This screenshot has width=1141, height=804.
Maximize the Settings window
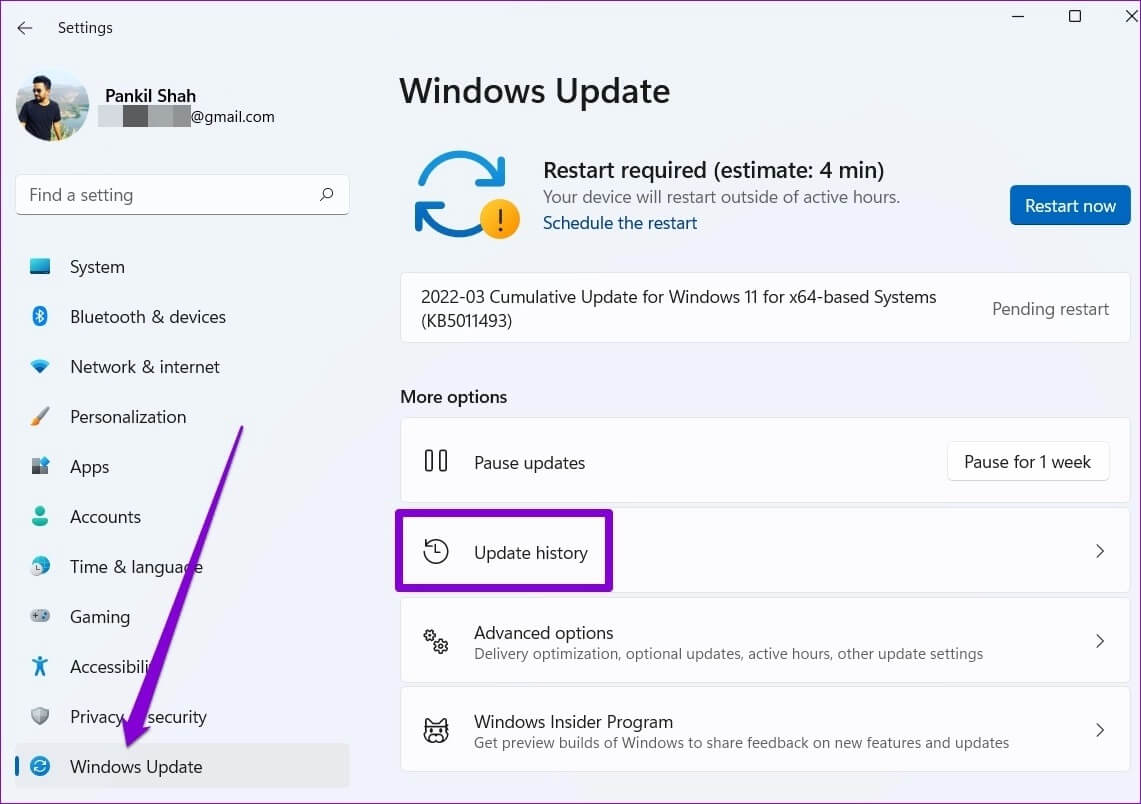pos(1074,16)
